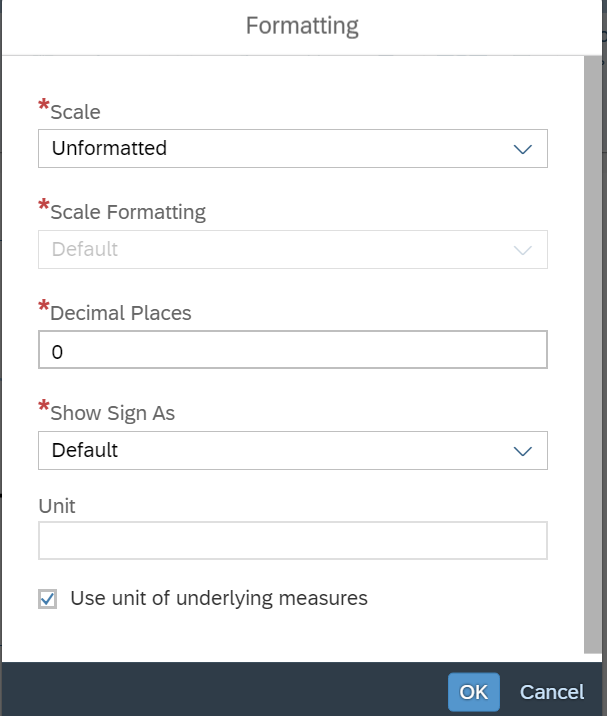This screenshot has width=607, height=716.
Task: Click the Unit label text
Action: pos(57,506)
